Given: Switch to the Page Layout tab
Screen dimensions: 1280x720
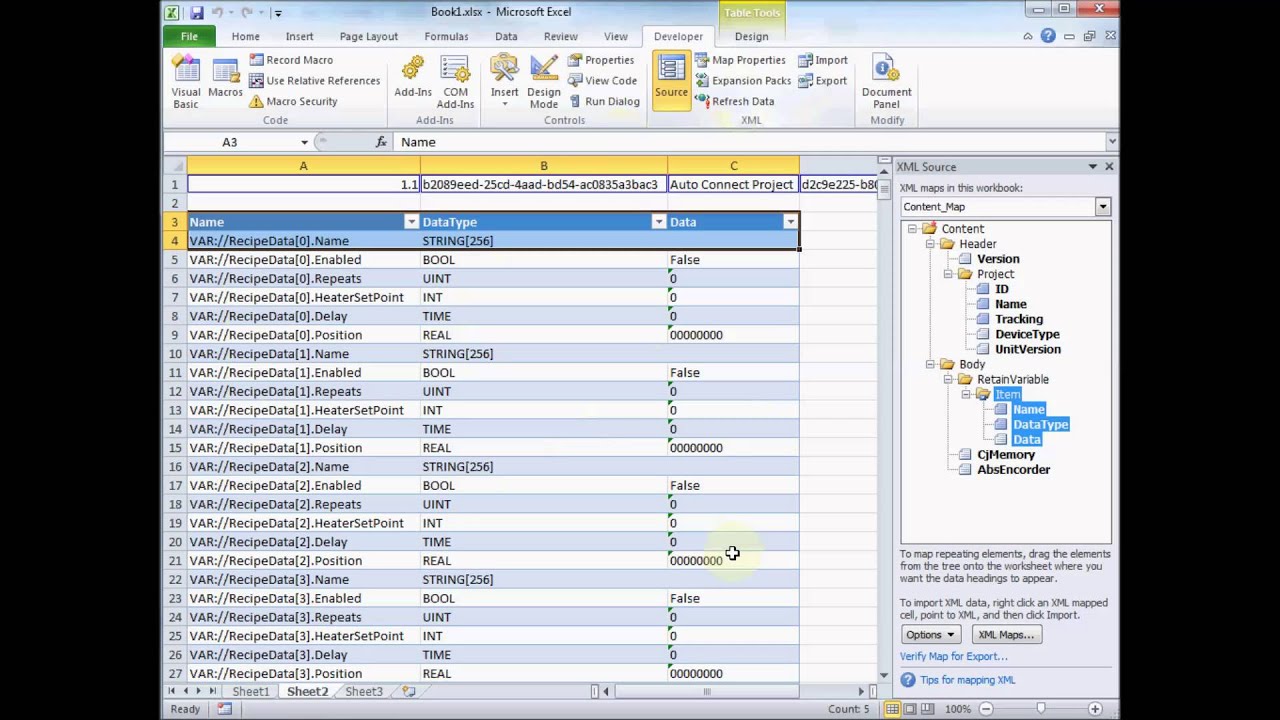Looking at the screenshot, I should pyautogui.click(x=368, y=36).
